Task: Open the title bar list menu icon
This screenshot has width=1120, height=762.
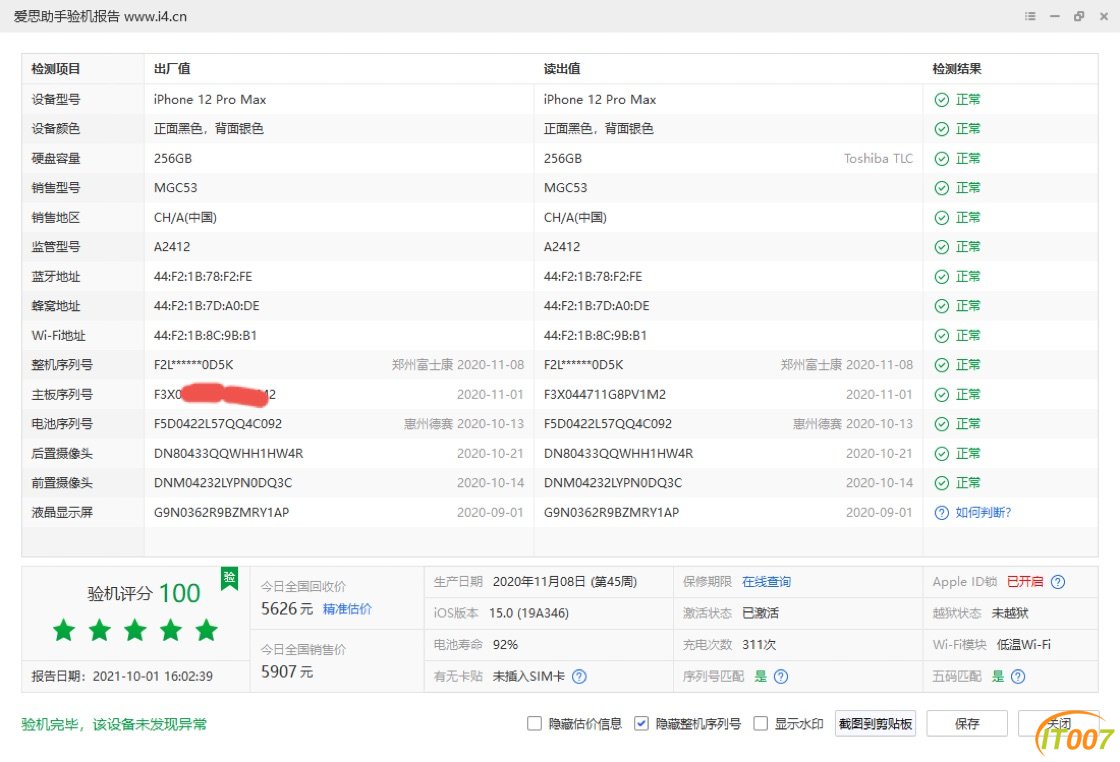Action: point(1029,16)
